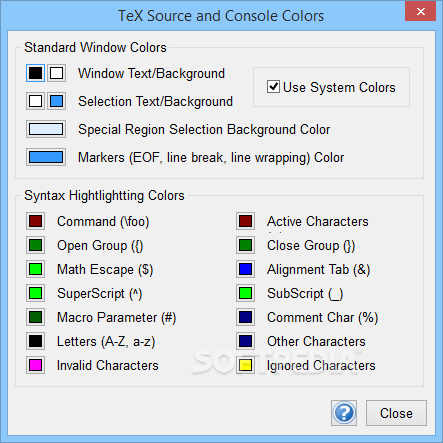Screen dimensions: 443x443
Task: Click the Letters (A-Z, a-z) color swatch
Action: point(35,341)
